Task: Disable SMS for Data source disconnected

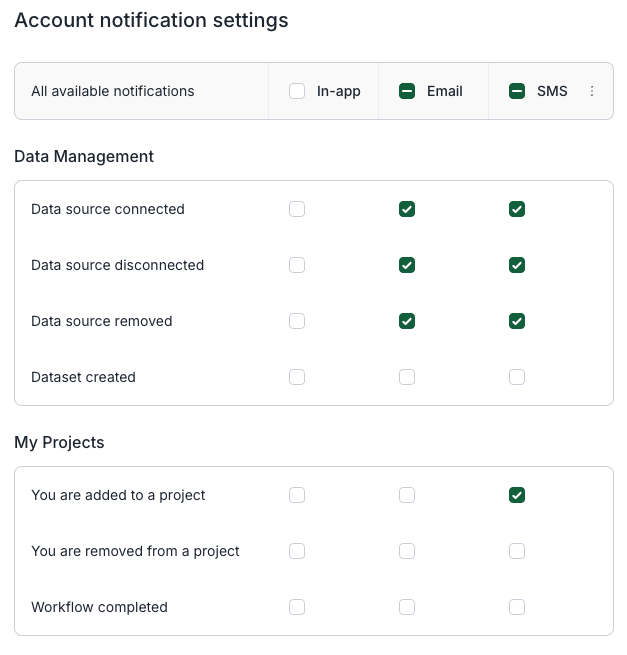Action: pos(517,265)
